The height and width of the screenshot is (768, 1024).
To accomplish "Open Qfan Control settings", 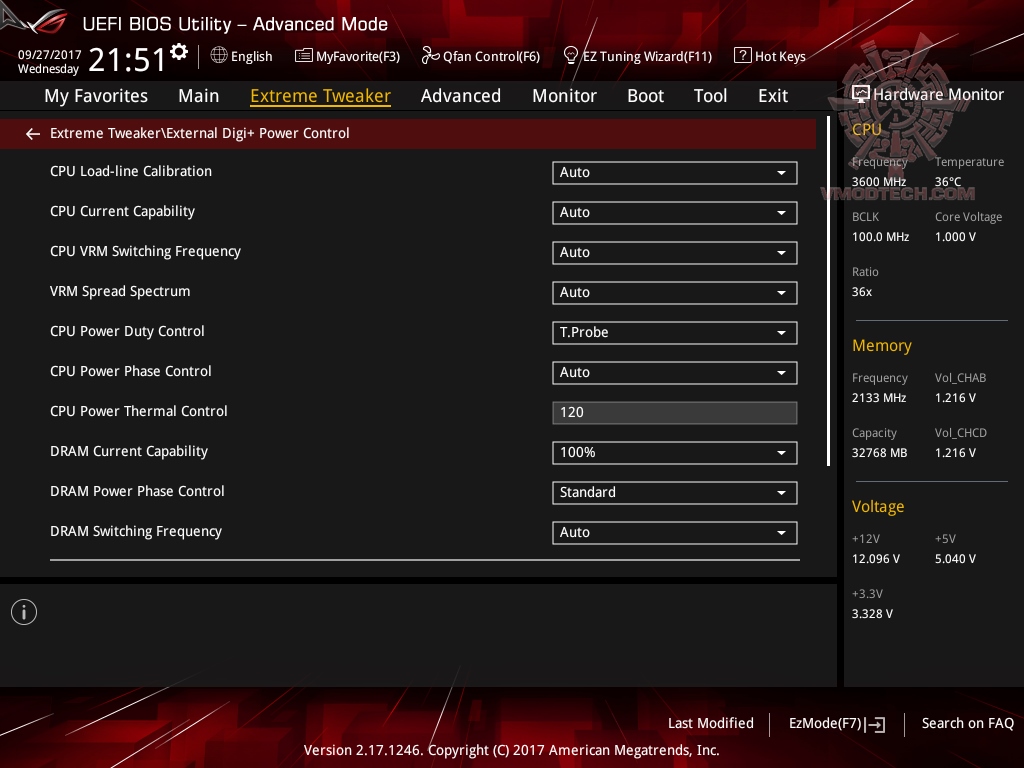I will [x=480, y=56].
